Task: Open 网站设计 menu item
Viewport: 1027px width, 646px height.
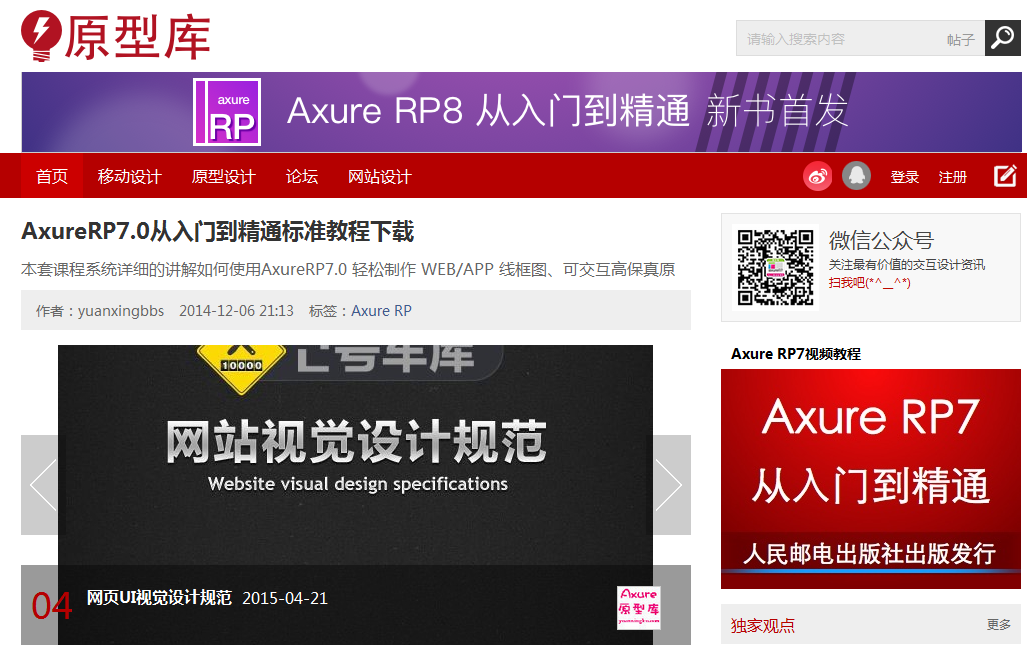Action: (x=380, y=176)
